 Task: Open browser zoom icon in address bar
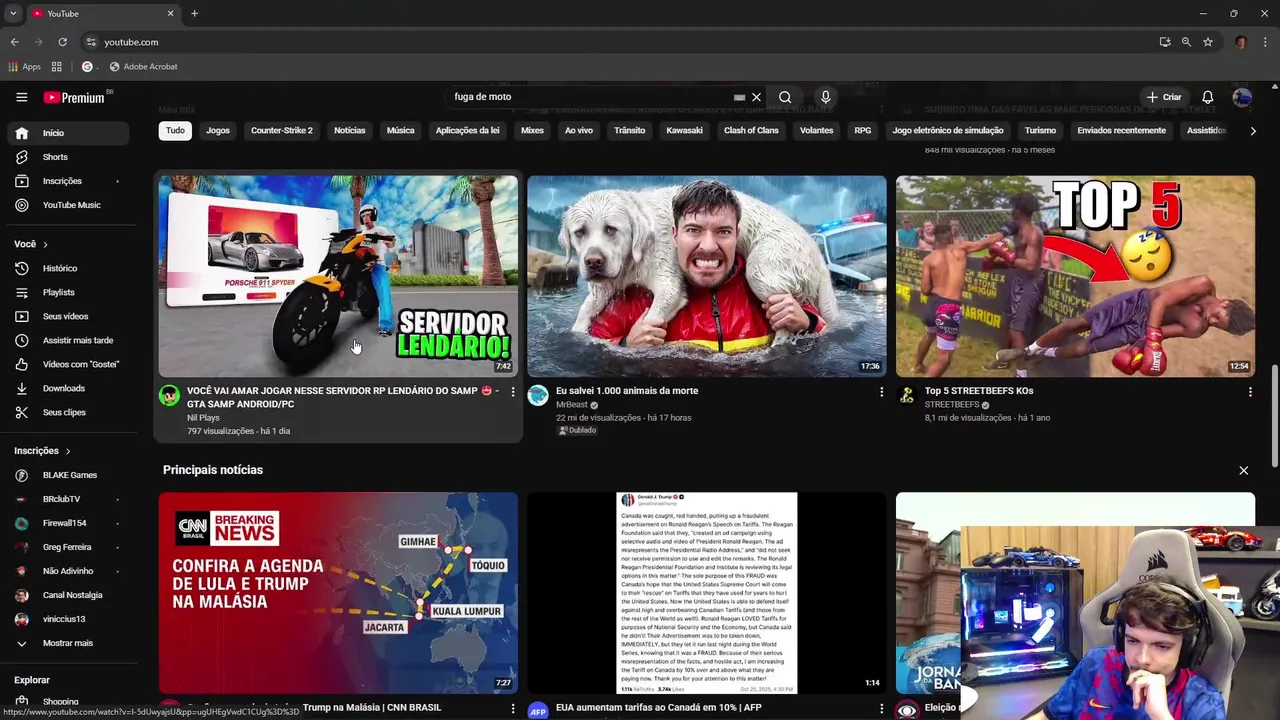coord(1186,42)
